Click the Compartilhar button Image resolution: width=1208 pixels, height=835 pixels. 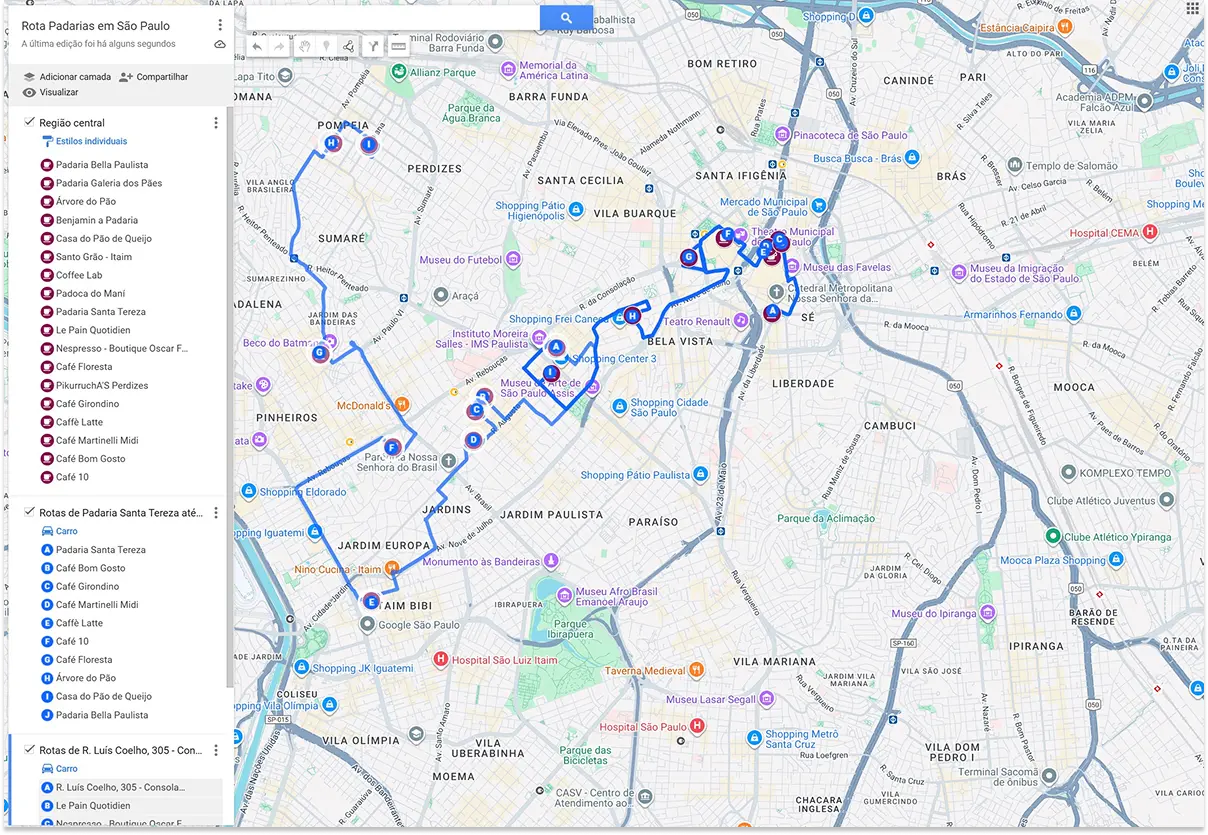coord(161,76)
